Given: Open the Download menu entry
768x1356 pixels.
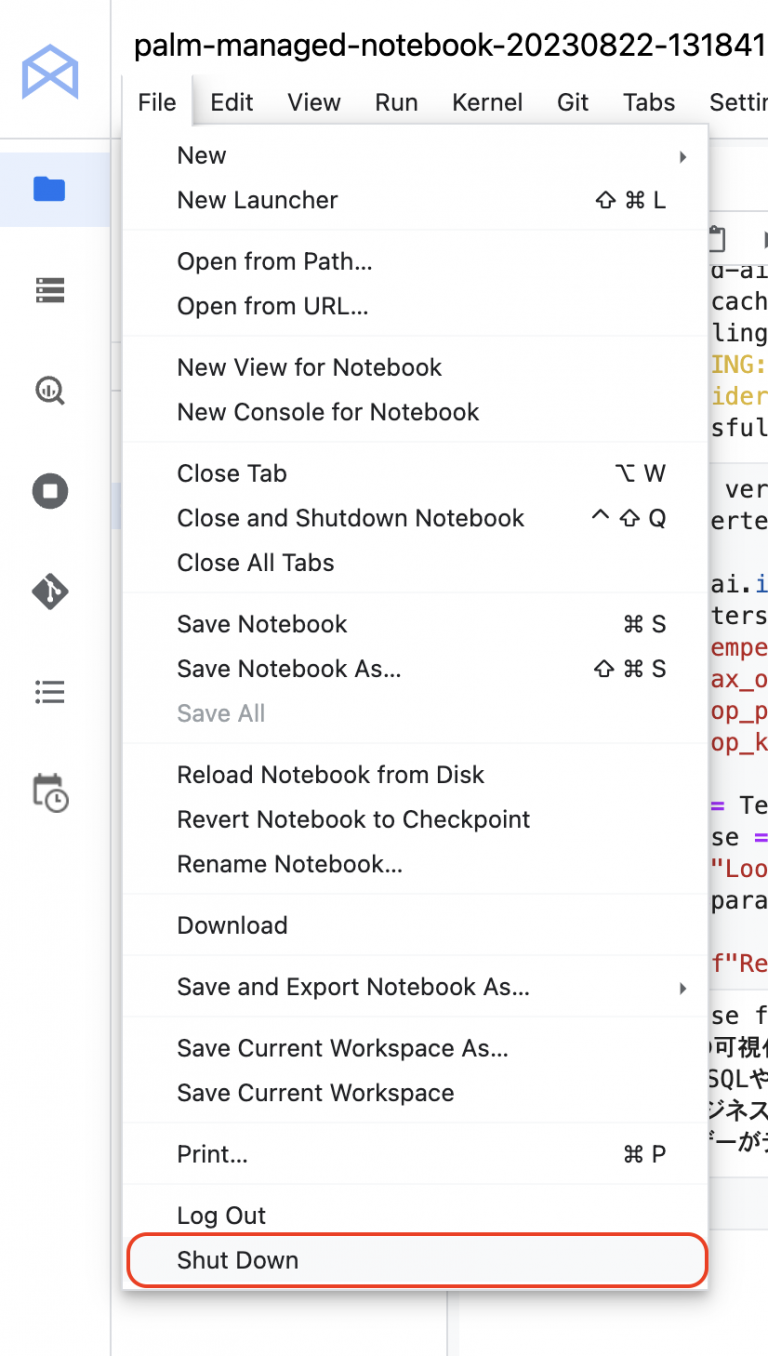Looking at the screenshot, I should (x=232, y=925).
